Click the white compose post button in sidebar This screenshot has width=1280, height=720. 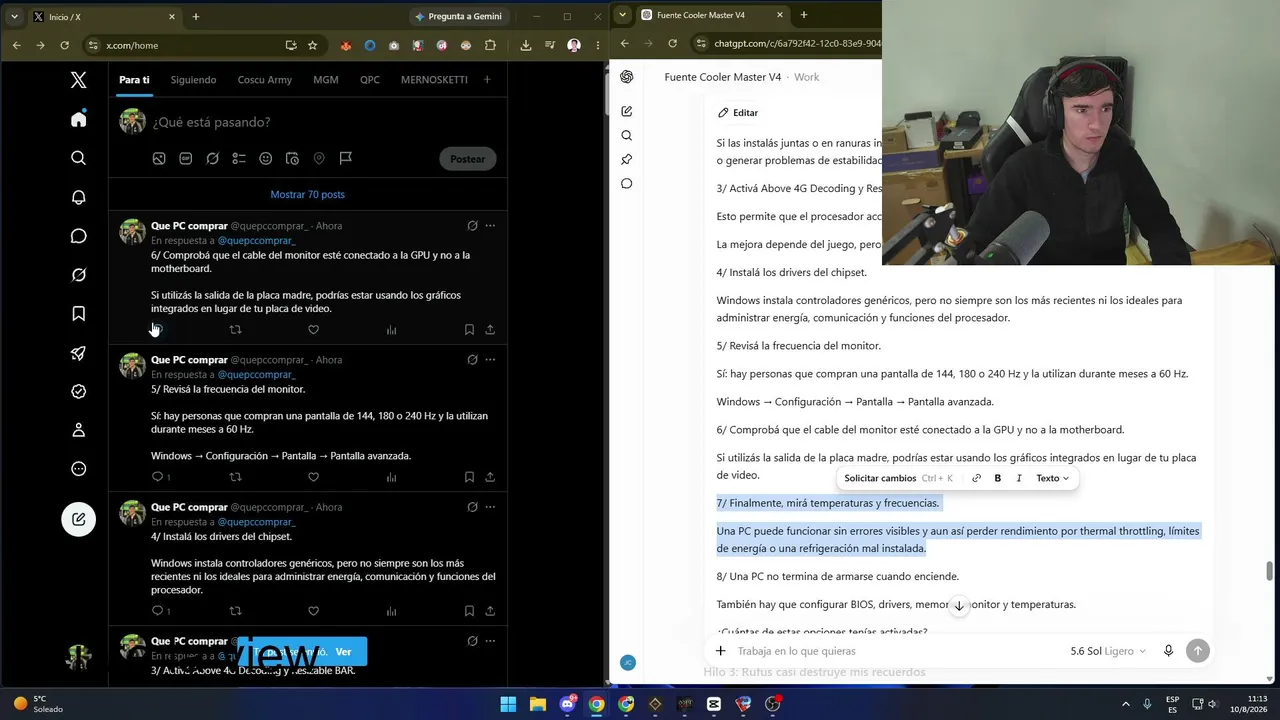[x=79, y=519]
